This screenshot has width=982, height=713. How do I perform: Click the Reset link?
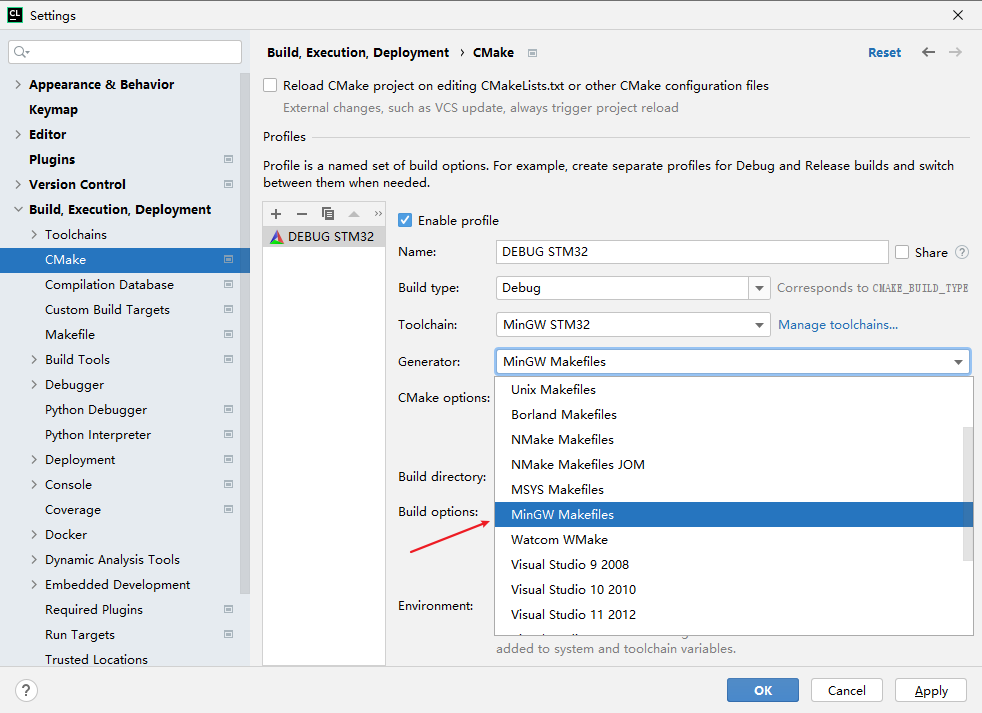click(x=884, y=53)
